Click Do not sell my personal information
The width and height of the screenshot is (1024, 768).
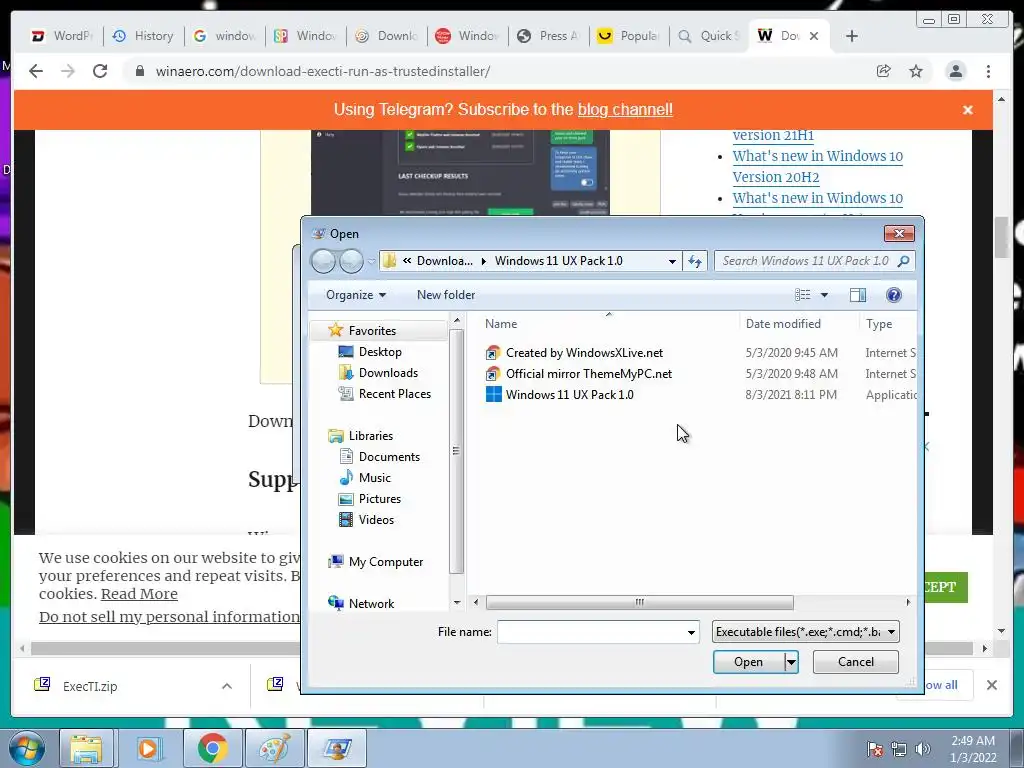(x=170, y=617)
